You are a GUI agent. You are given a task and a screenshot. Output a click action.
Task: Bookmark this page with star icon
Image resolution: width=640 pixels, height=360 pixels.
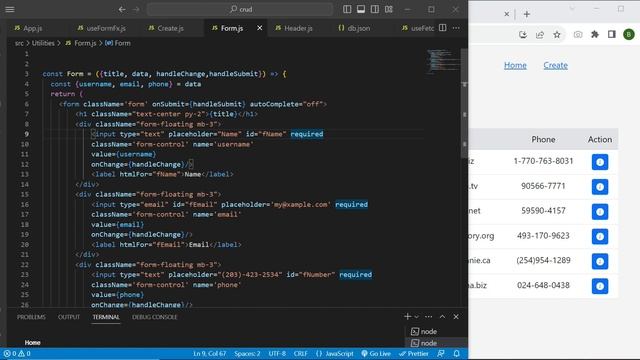pos(557,35)
